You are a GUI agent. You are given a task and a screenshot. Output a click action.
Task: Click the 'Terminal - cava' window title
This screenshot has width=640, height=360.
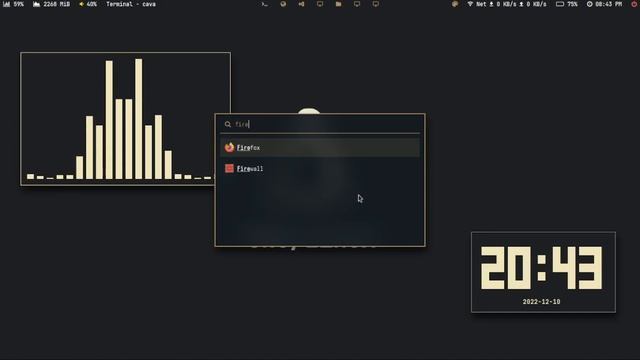click(x=131, y=4)
